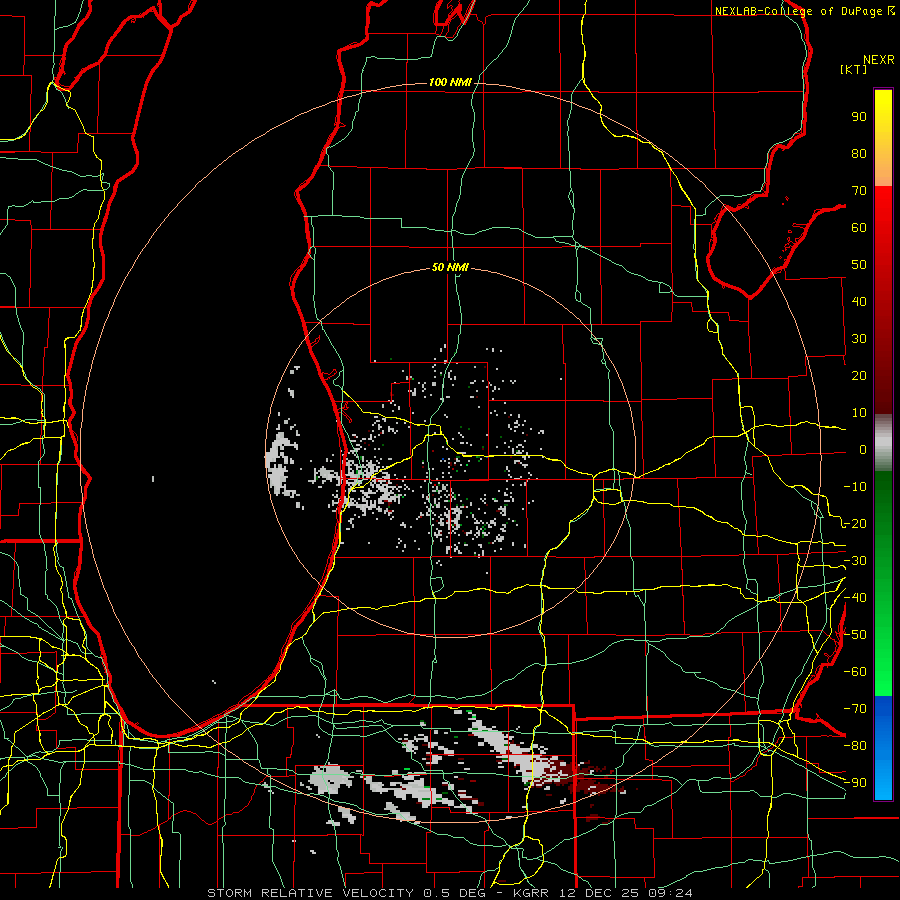Click the -60 value on the velocity scale
Screen dimensions: 900x900
coord(855,672)
